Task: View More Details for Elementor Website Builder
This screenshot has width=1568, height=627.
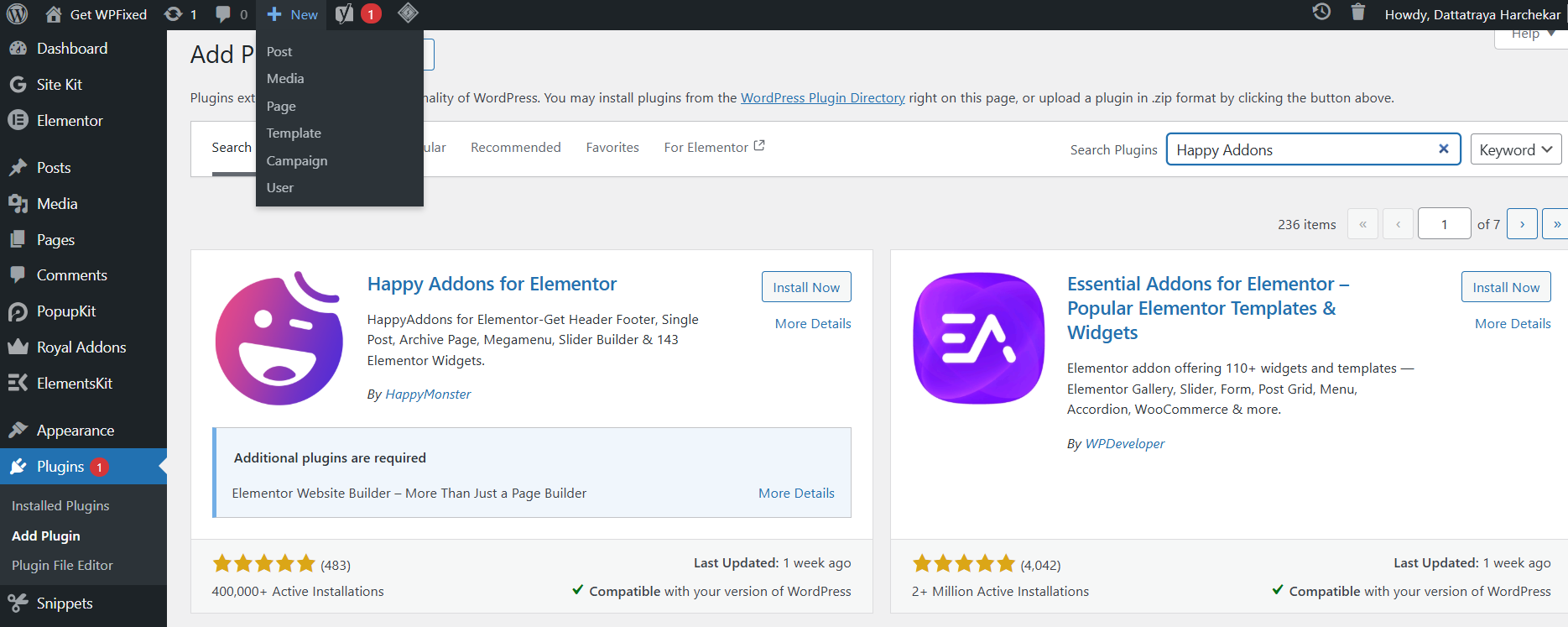Action: [796, 494]
